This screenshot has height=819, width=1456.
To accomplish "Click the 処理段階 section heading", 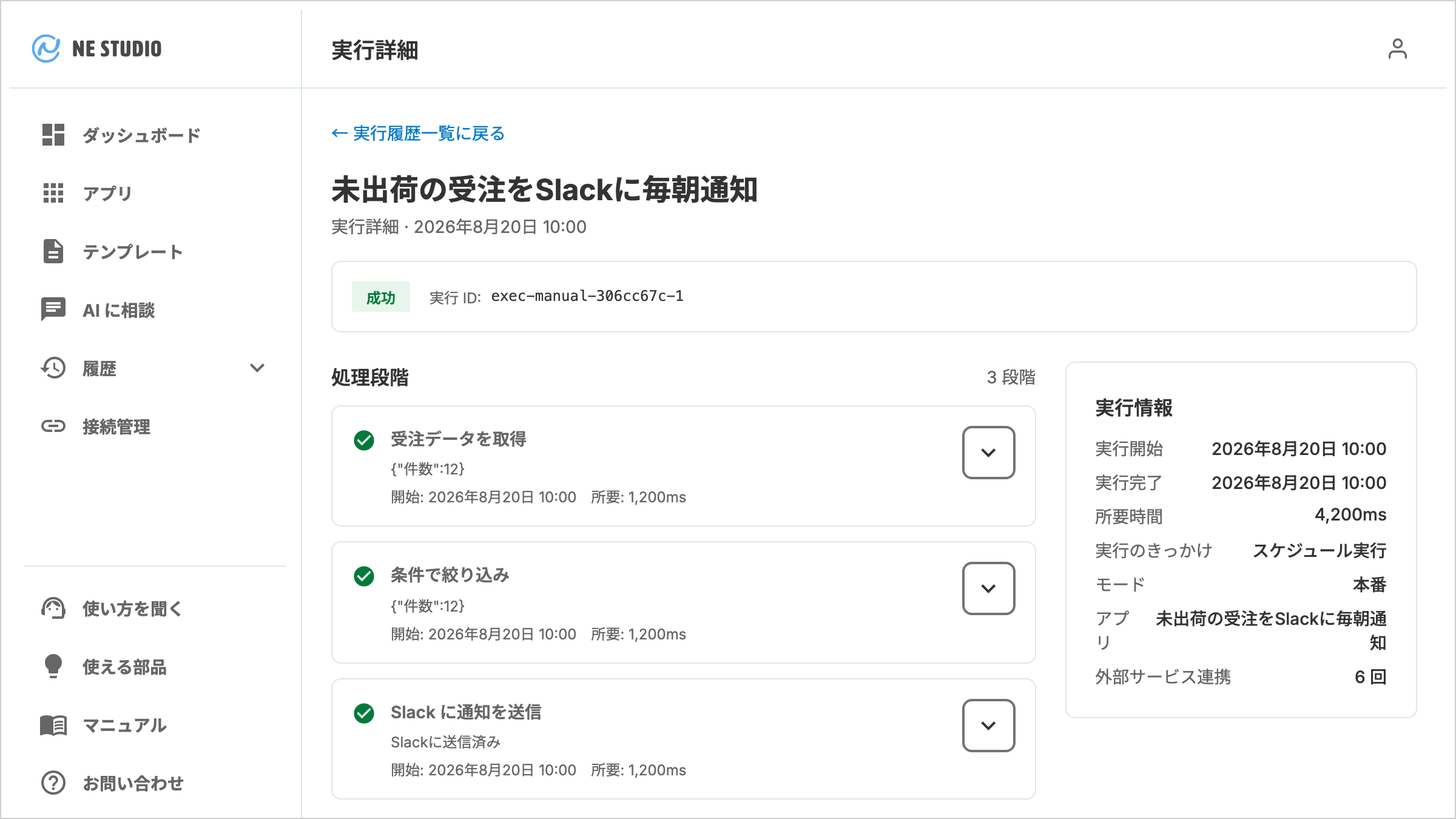I will 370,377.
